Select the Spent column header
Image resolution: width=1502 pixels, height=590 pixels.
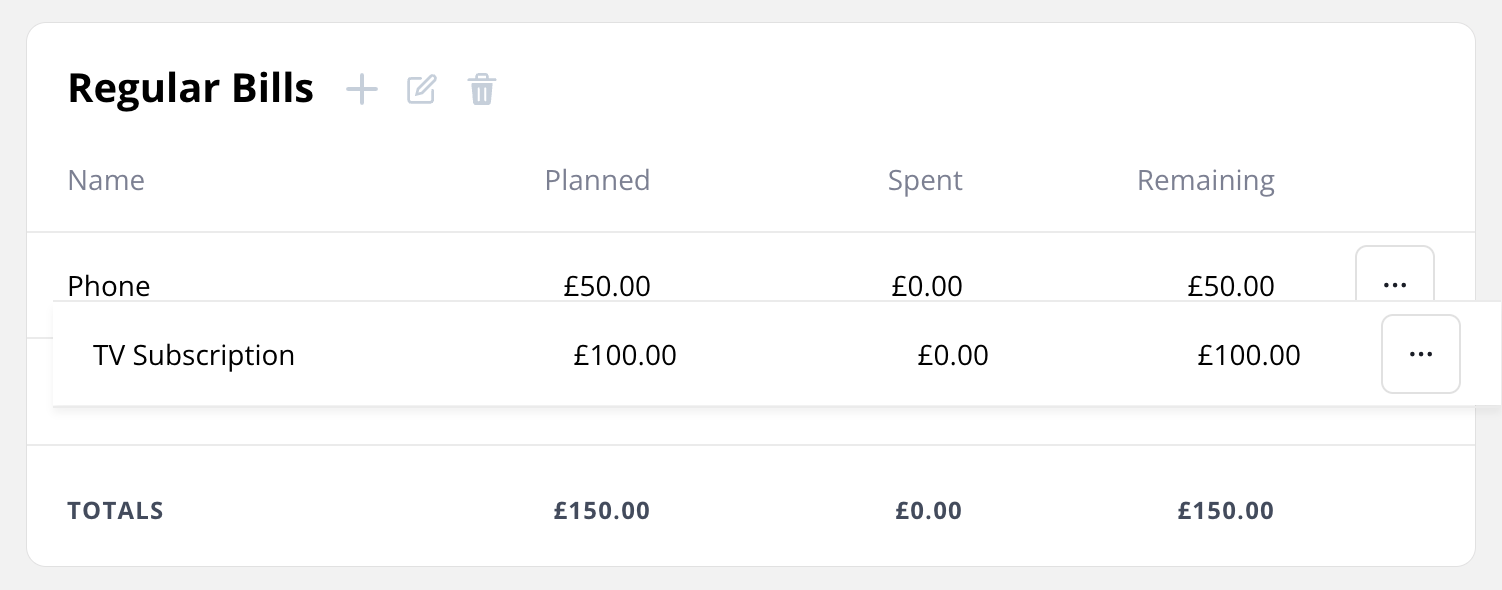[x=925, y=180]
